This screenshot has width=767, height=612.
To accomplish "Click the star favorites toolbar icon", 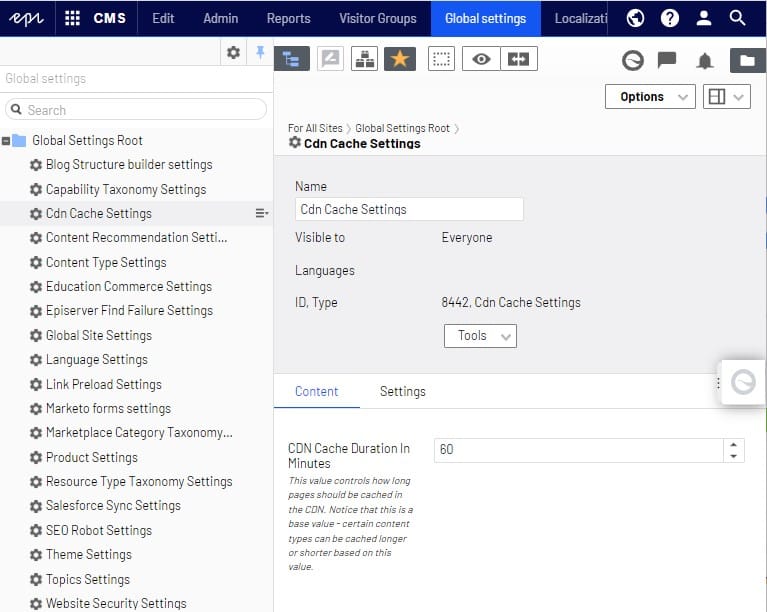I will [399, 59].
